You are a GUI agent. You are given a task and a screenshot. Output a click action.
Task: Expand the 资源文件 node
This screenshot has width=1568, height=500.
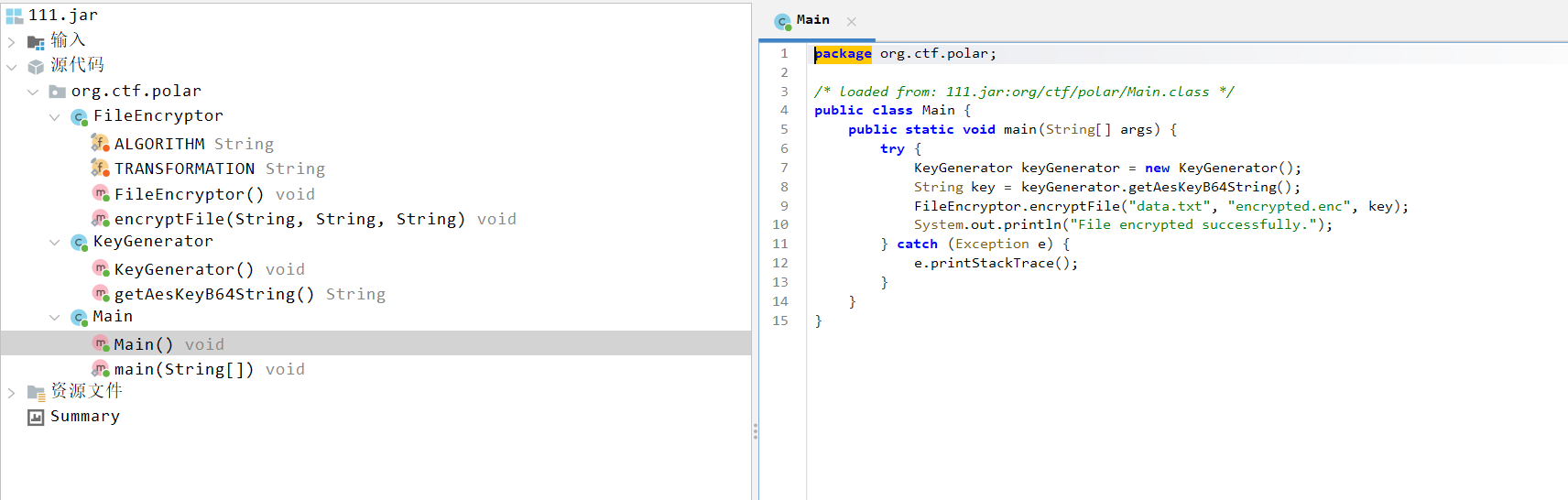tap(11, 393)
